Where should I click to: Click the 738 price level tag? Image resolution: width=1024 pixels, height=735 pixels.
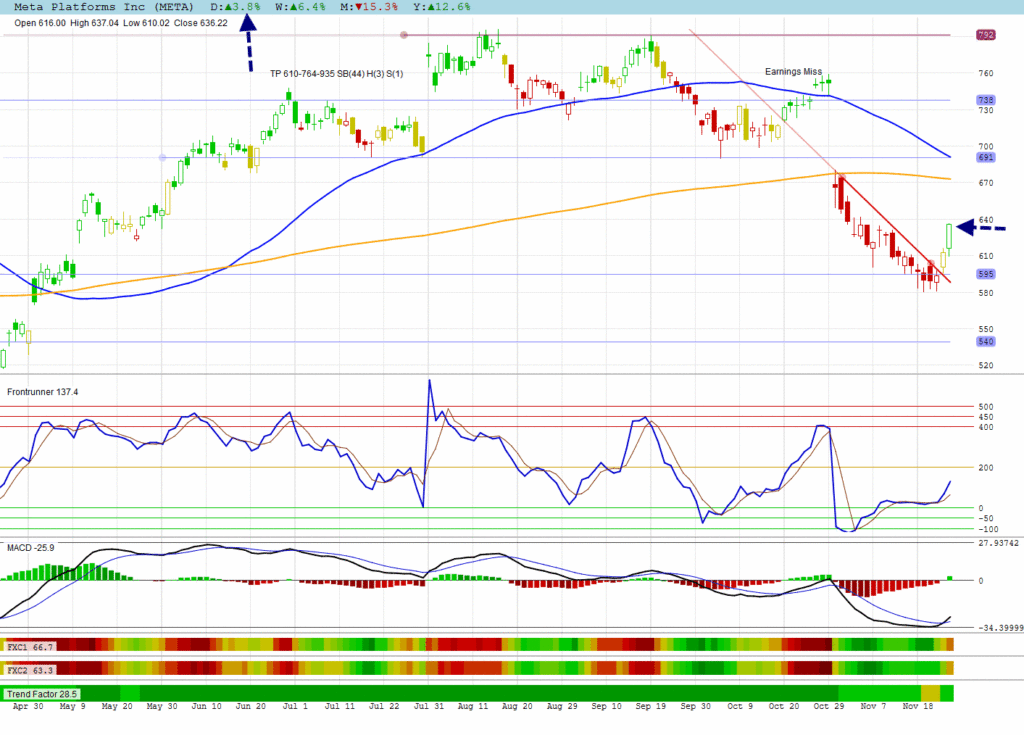(986, 100)
